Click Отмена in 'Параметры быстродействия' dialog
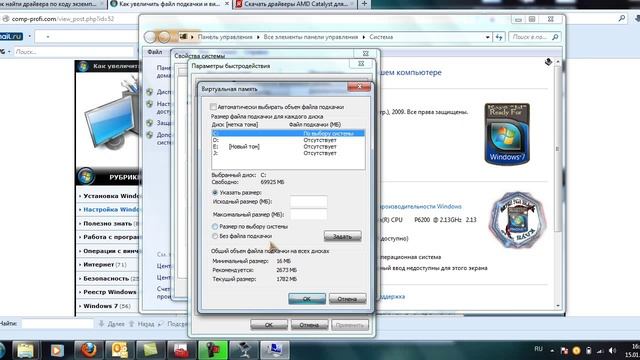This screenshot has width=640, height=360. pyautogui.click(x=309, y=325)
